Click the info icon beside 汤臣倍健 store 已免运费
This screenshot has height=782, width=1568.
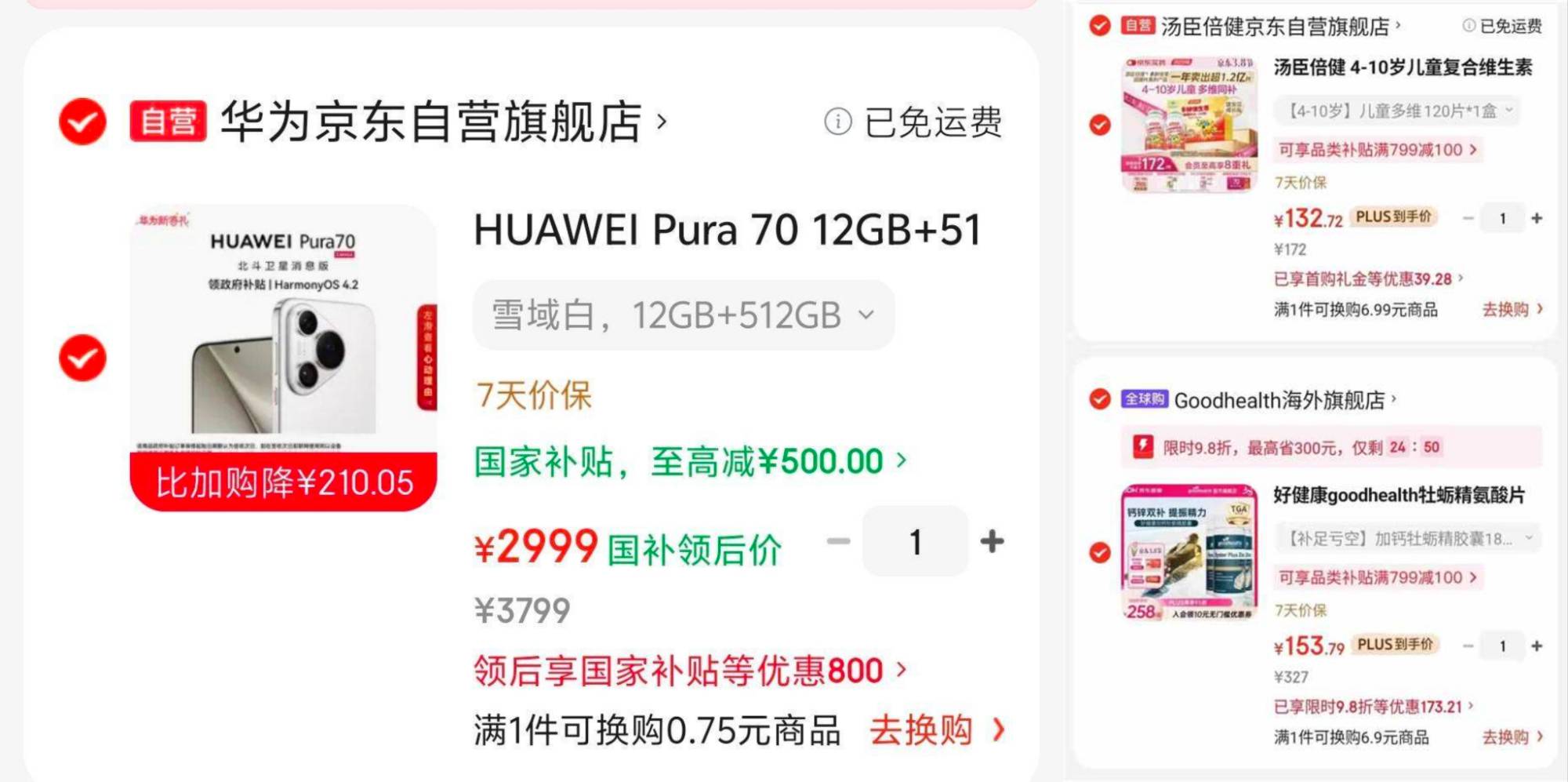coord(1468,26)
